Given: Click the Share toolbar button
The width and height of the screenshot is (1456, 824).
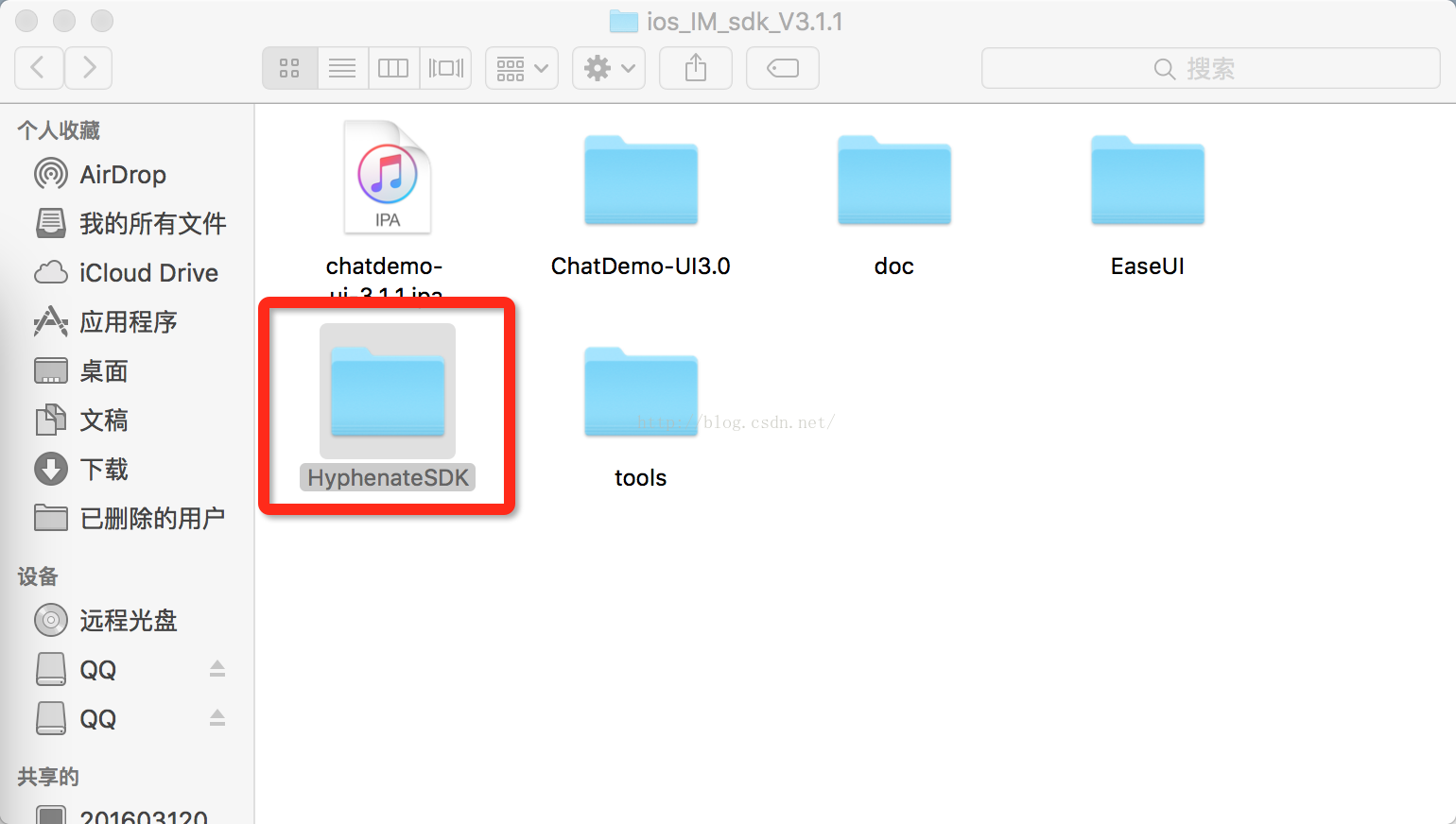Looking at the screenshot, I should pos(696,68).
